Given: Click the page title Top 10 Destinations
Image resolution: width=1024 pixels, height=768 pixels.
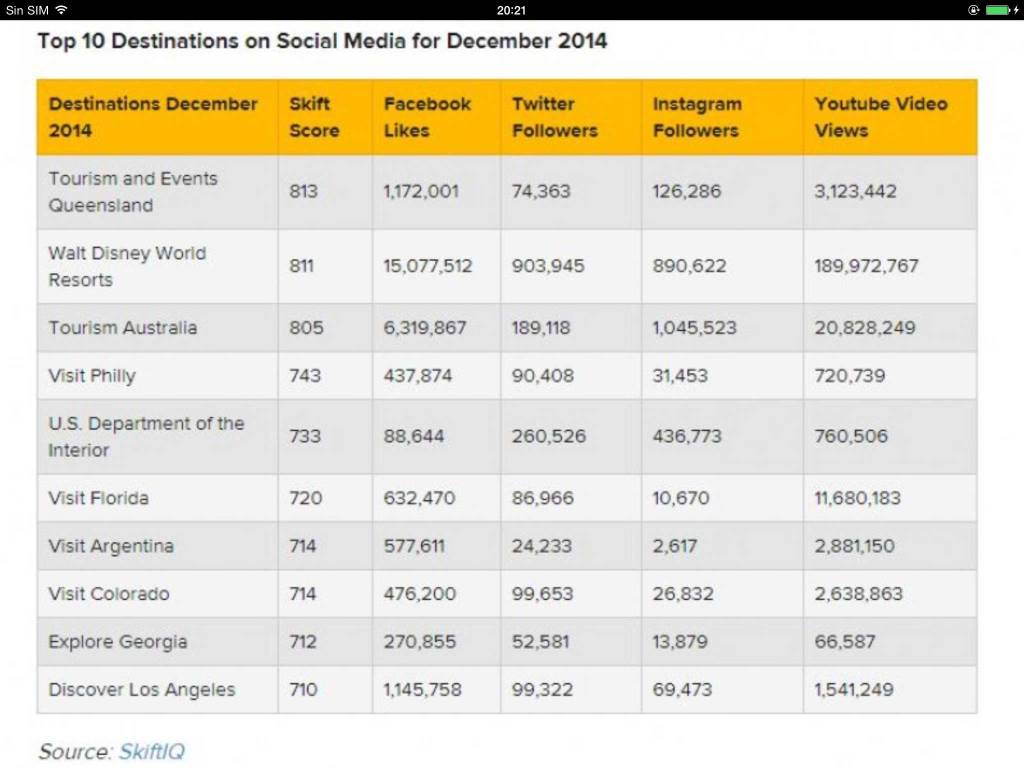Looking at the screenshot, I should click(x=322, y=41).
